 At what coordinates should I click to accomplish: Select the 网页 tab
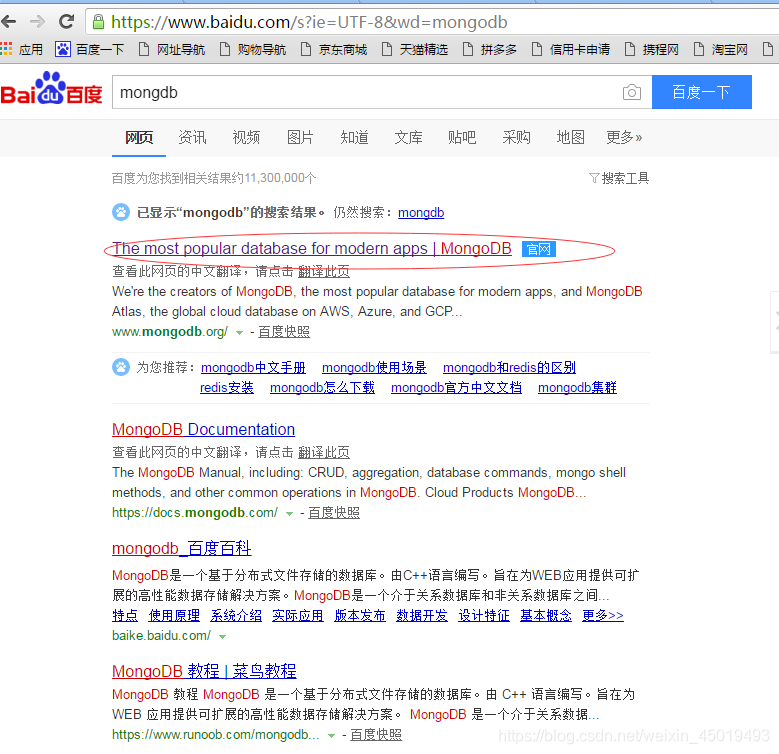[139, 137]
